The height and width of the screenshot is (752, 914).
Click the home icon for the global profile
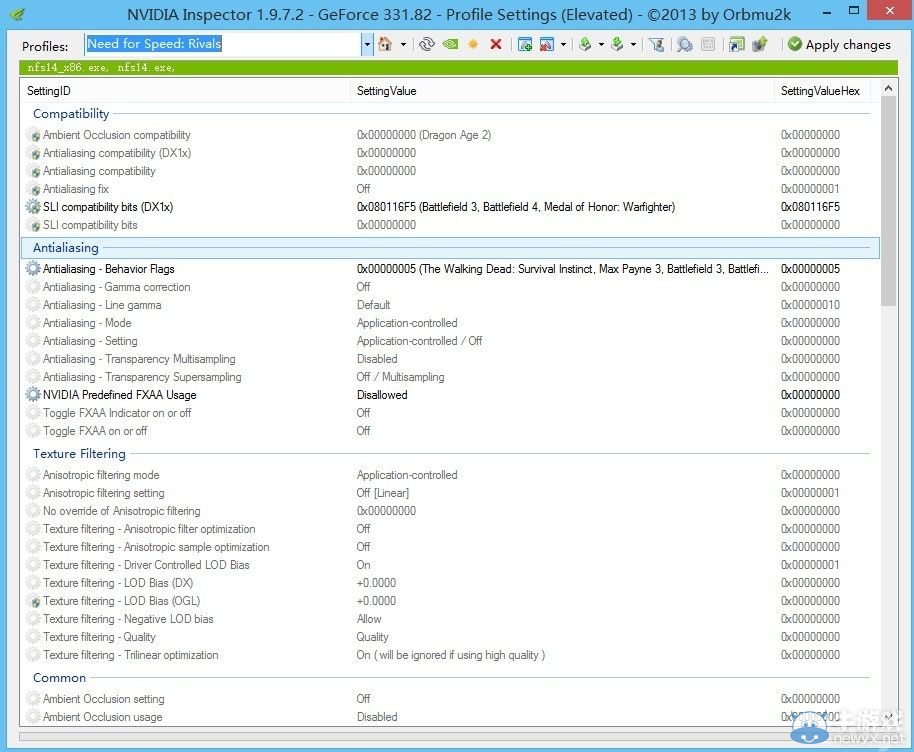(x=385, y=44)
